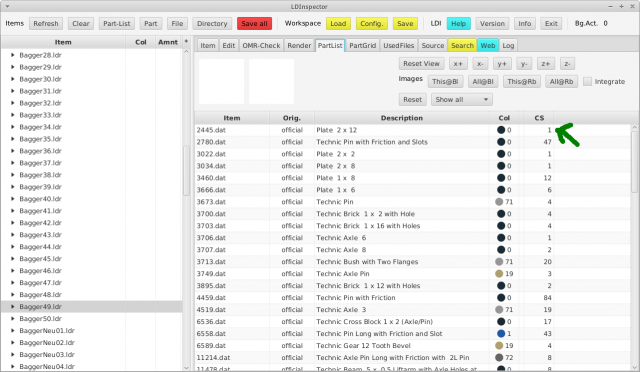Click the y+ view button

tap(502, 64)
